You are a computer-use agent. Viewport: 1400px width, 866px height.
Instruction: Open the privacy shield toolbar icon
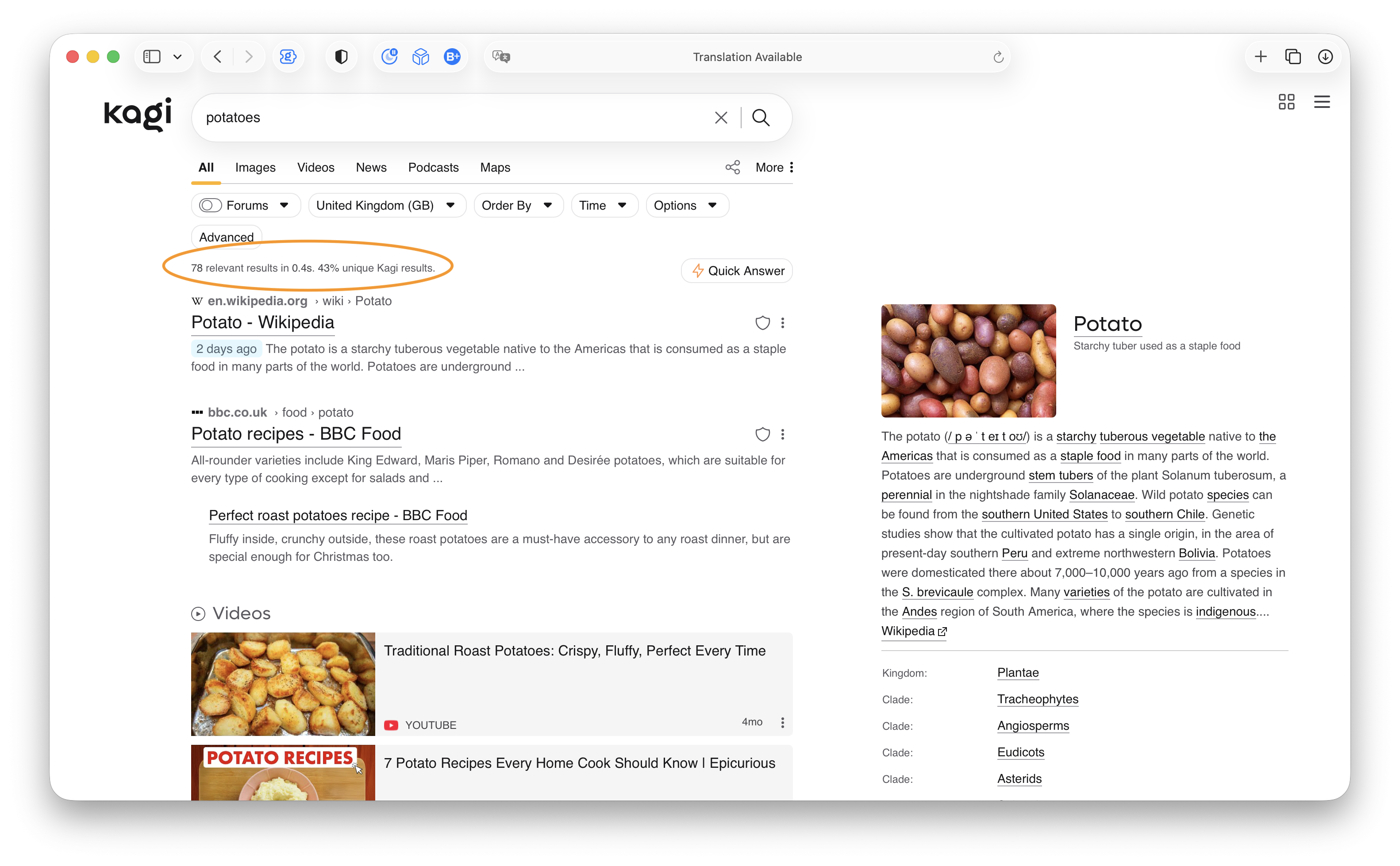coord(342,57)
